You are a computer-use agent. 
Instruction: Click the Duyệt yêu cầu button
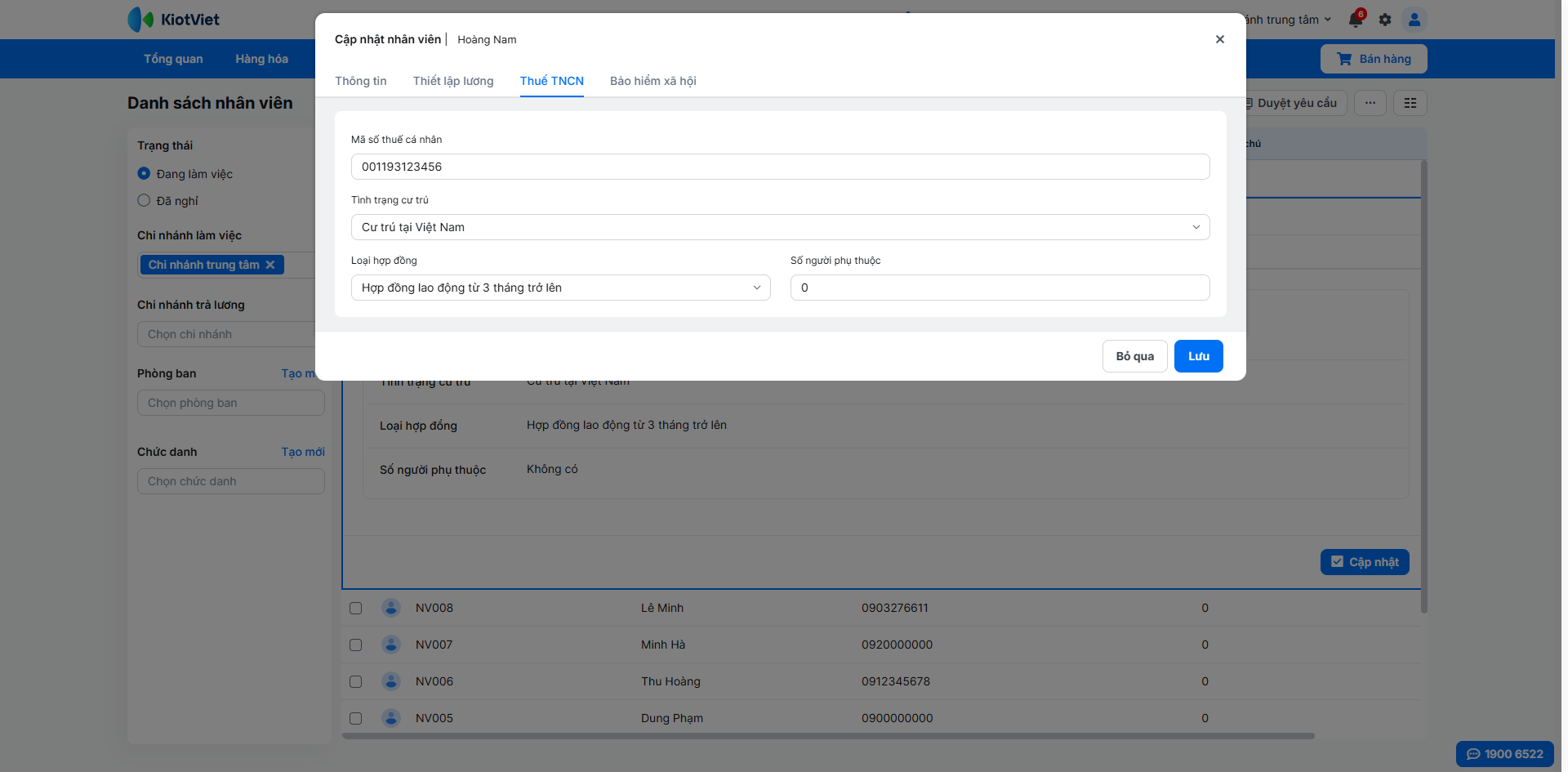(x=1297, y=103)
